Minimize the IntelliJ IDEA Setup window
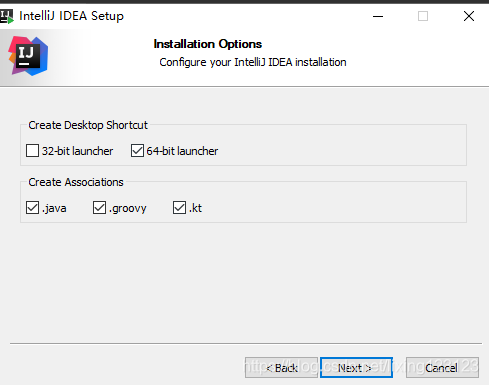 (378, 16)
